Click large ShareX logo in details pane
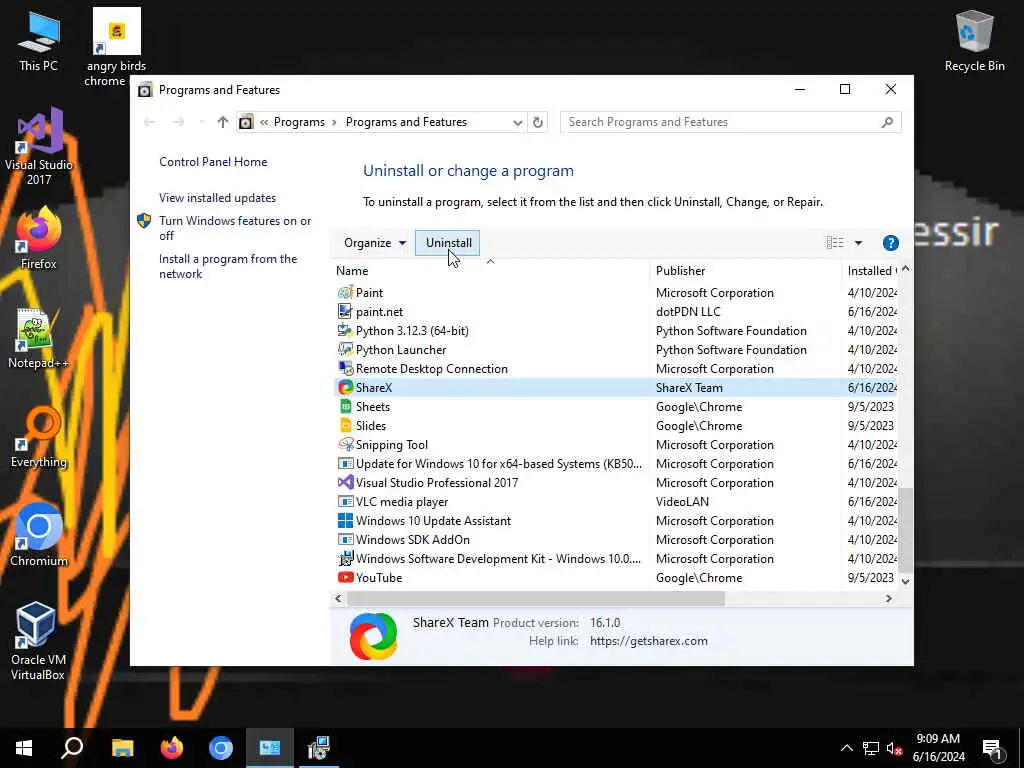The width and height of the screenshot is (1024, 768). point(373,636)
